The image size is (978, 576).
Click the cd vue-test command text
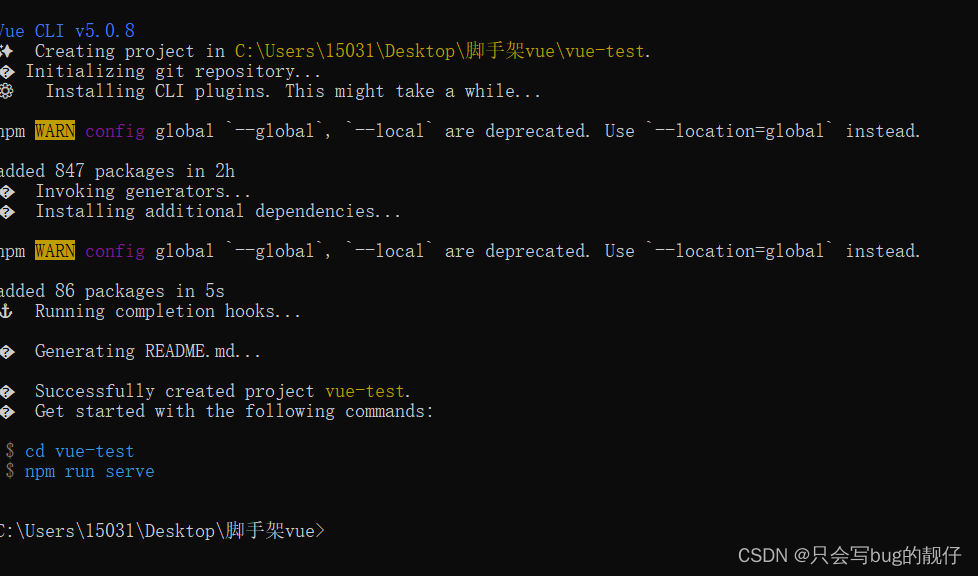(x=79, y=451)
